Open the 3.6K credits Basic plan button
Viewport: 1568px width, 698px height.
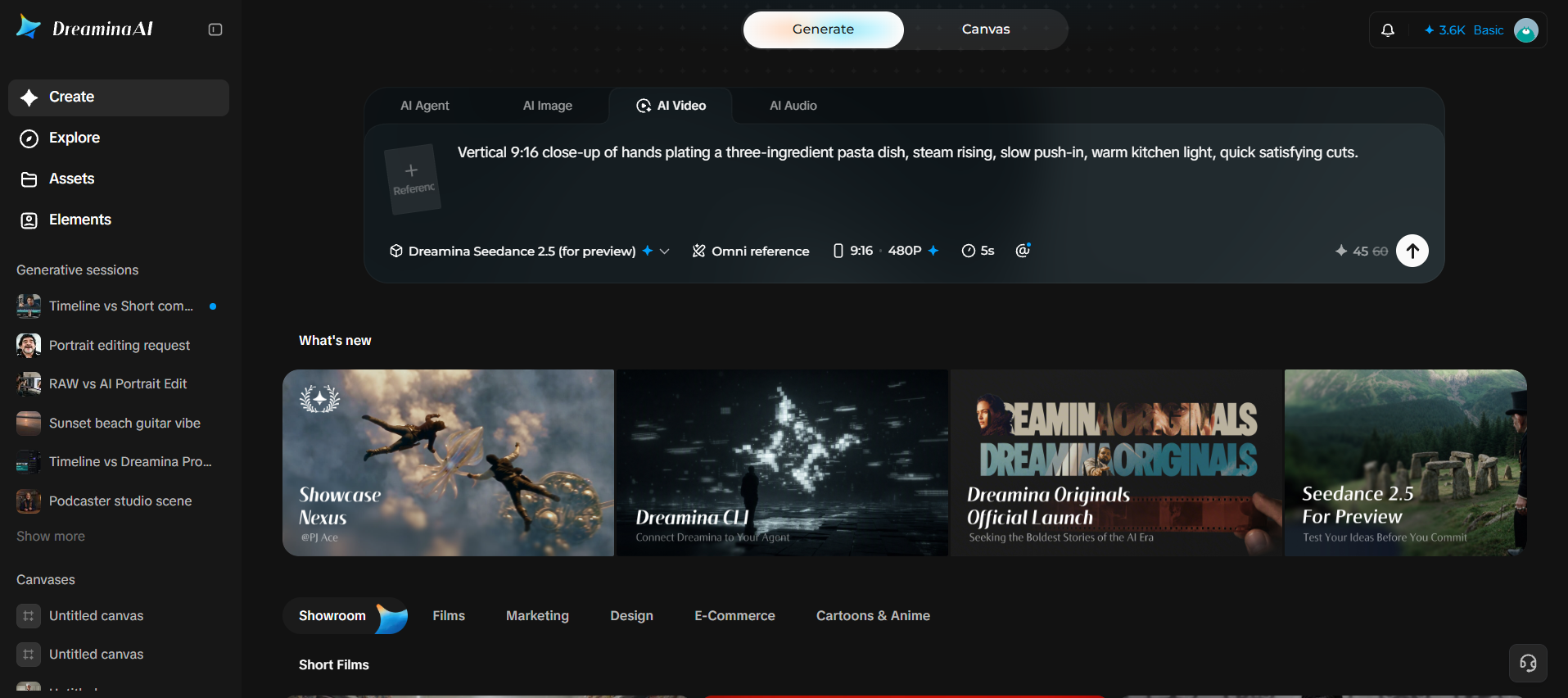(1463, 30)
